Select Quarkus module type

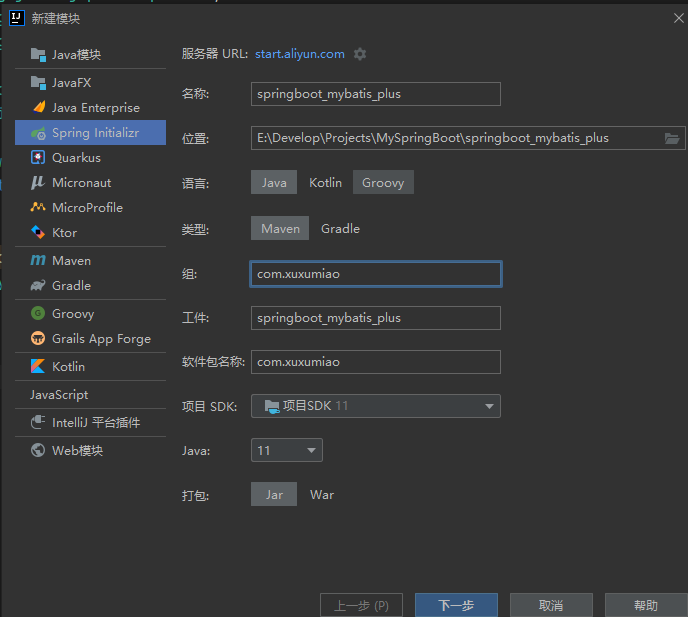pyautogui.click(x=90, y=158)
